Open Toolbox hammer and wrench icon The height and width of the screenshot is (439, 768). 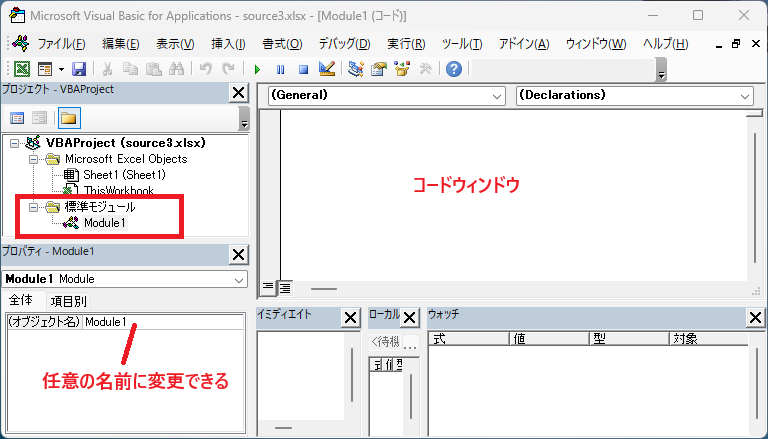coord(425,69)
